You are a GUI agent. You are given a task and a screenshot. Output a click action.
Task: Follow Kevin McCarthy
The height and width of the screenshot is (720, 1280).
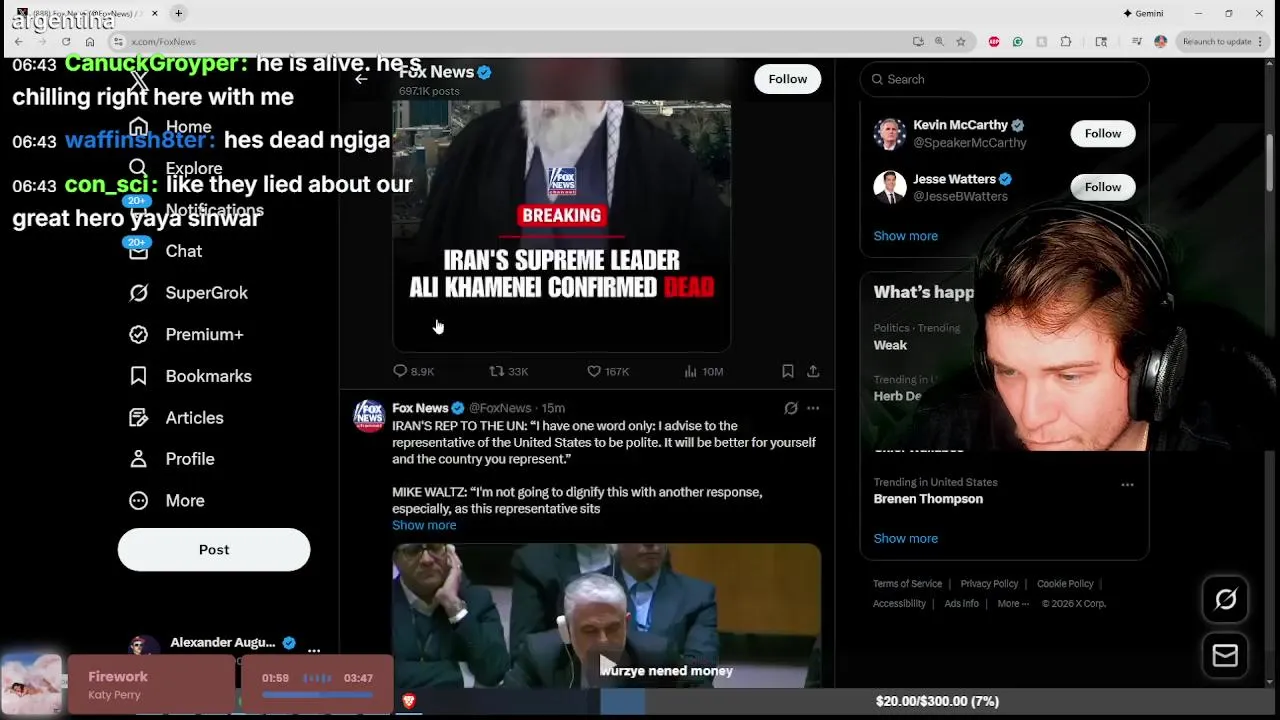tap(1103, 133)
